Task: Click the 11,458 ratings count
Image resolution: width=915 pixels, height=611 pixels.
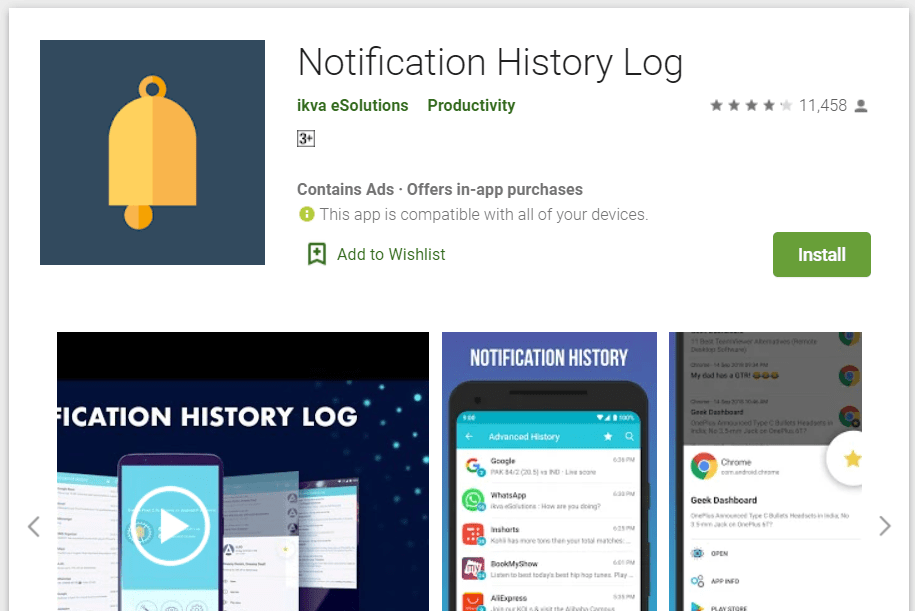Action: (822, 106)
